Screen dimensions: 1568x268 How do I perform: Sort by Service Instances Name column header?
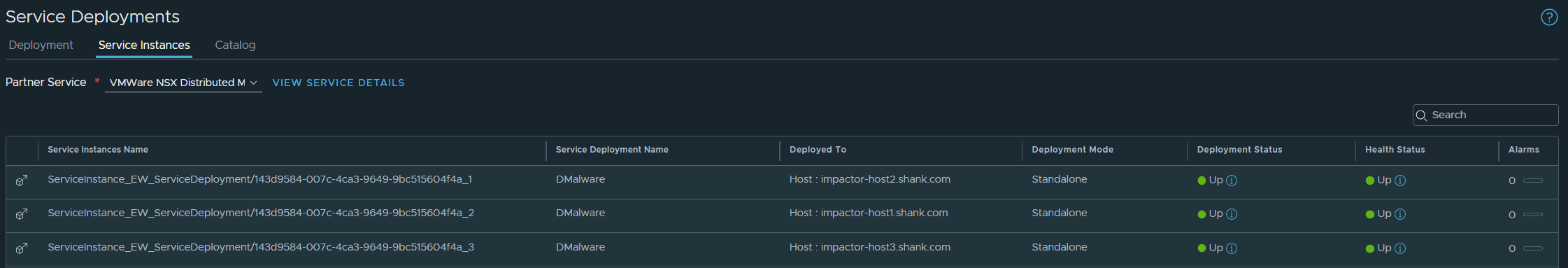[98, 150]
